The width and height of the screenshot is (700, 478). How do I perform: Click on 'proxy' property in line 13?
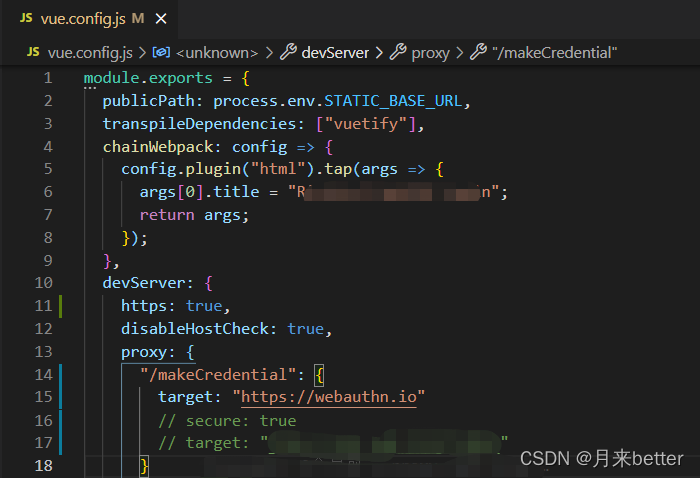(x=144, y=353)
